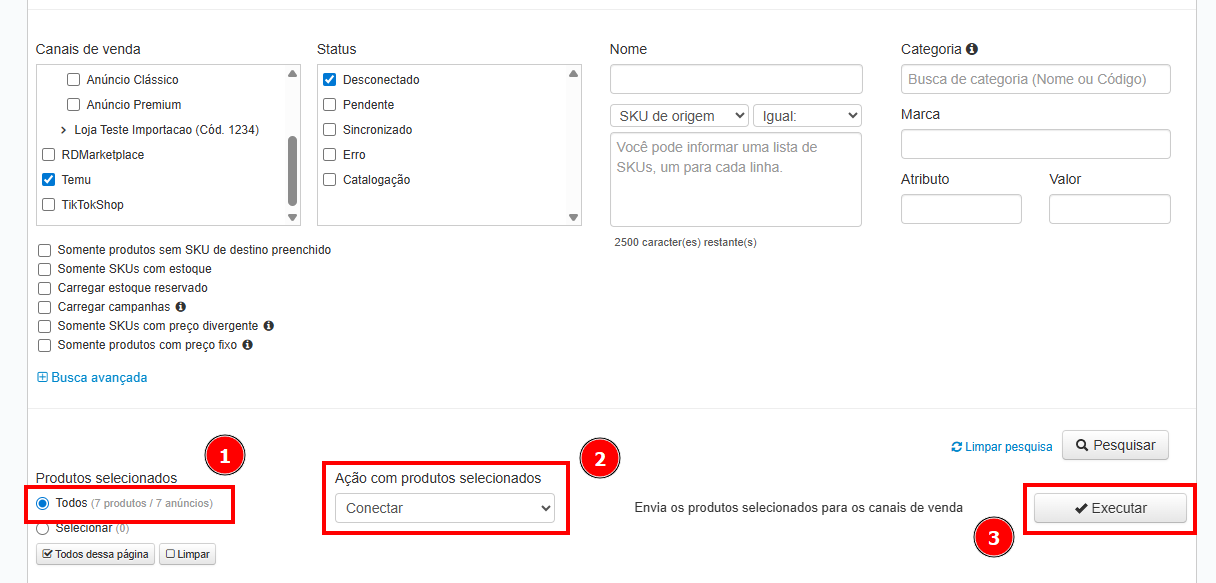Enable the Sincronizado status checkbox
The image size is (1216, 583).
[x=329, y=130]
